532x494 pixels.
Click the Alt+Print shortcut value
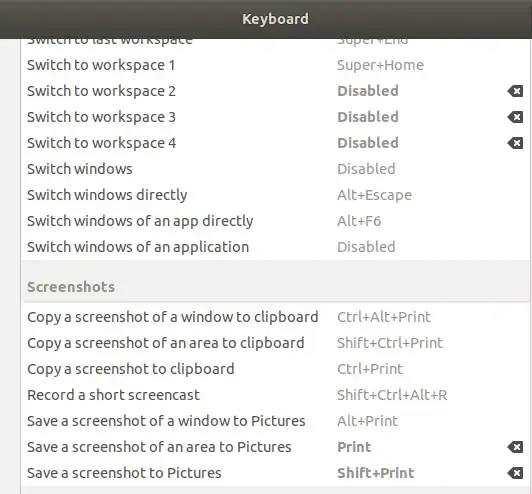(367, 421)
